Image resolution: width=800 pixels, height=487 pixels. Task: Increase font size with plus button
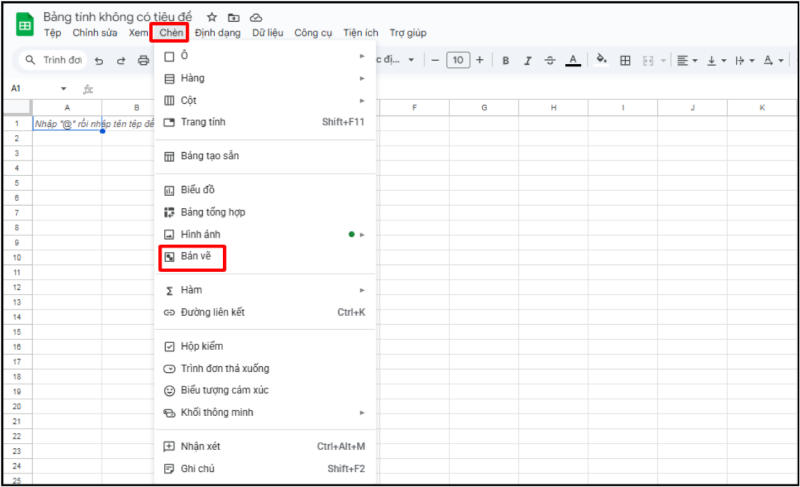pyautogui.click(x=480, y=61)
